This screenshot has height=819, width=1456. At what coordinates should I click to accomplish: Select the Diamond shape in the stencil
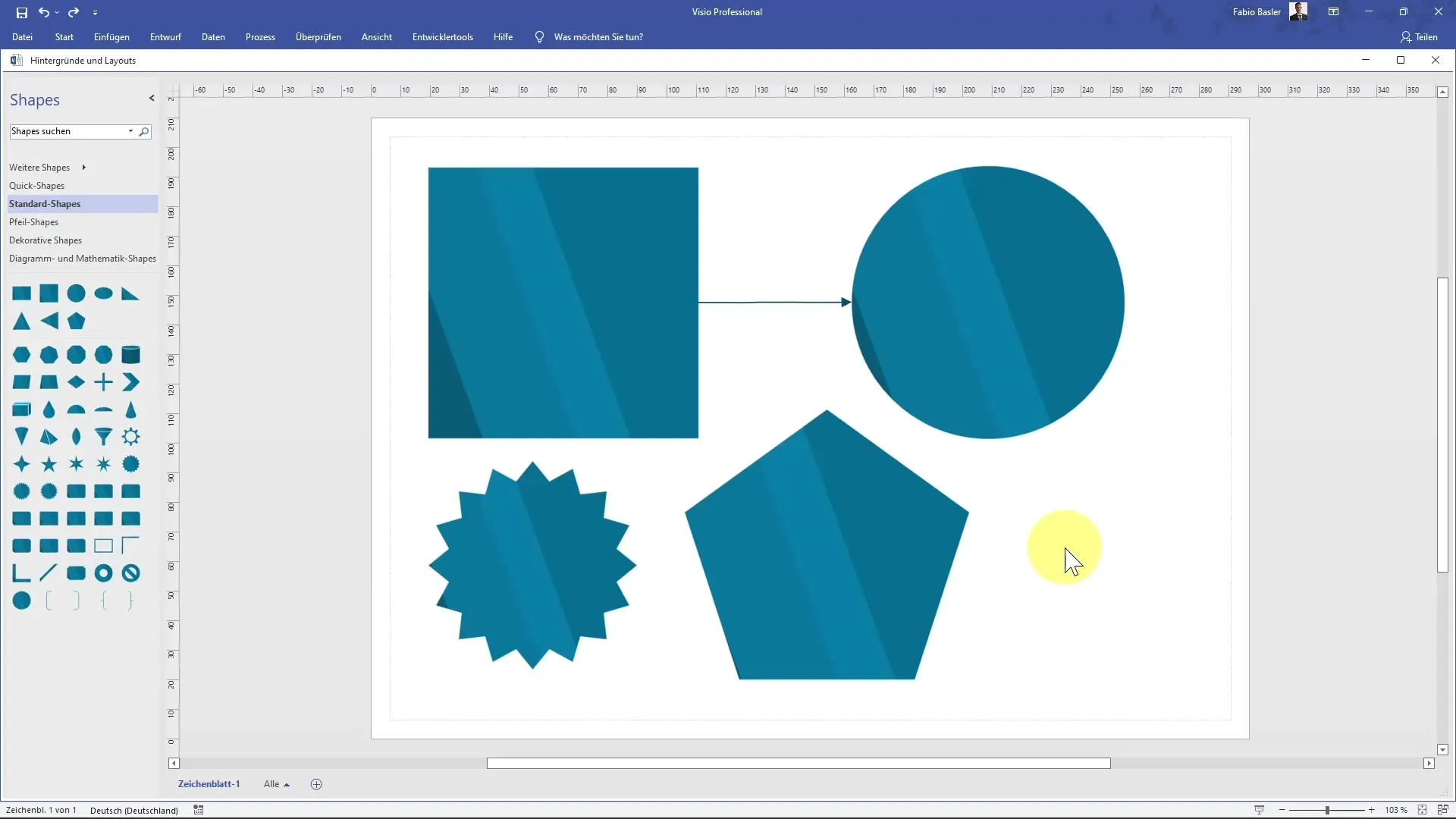[76, 382]
